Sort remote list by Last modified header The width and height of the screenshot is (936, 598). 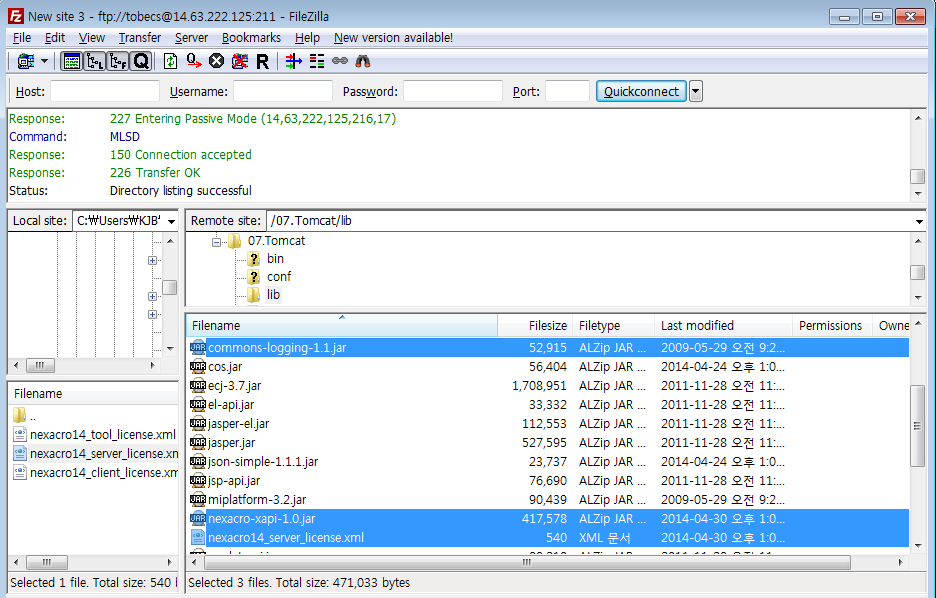pos(723,326)
